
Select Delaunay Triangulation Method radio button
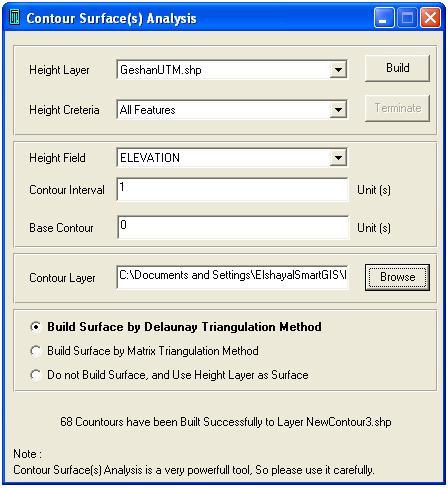click(35, 327)
